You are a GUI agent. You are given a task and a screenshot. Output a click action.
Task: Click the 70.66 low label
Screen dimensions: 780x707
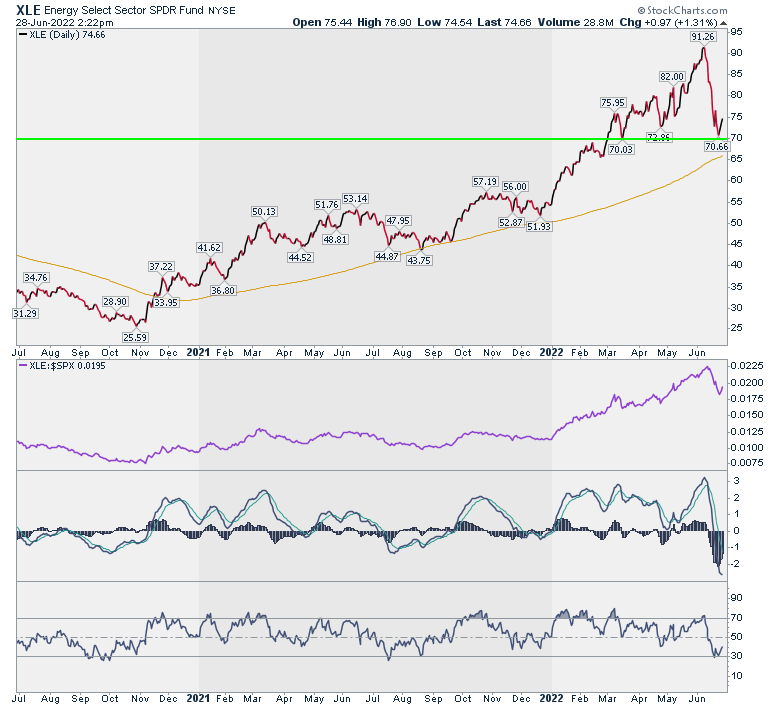coord(716,146)
